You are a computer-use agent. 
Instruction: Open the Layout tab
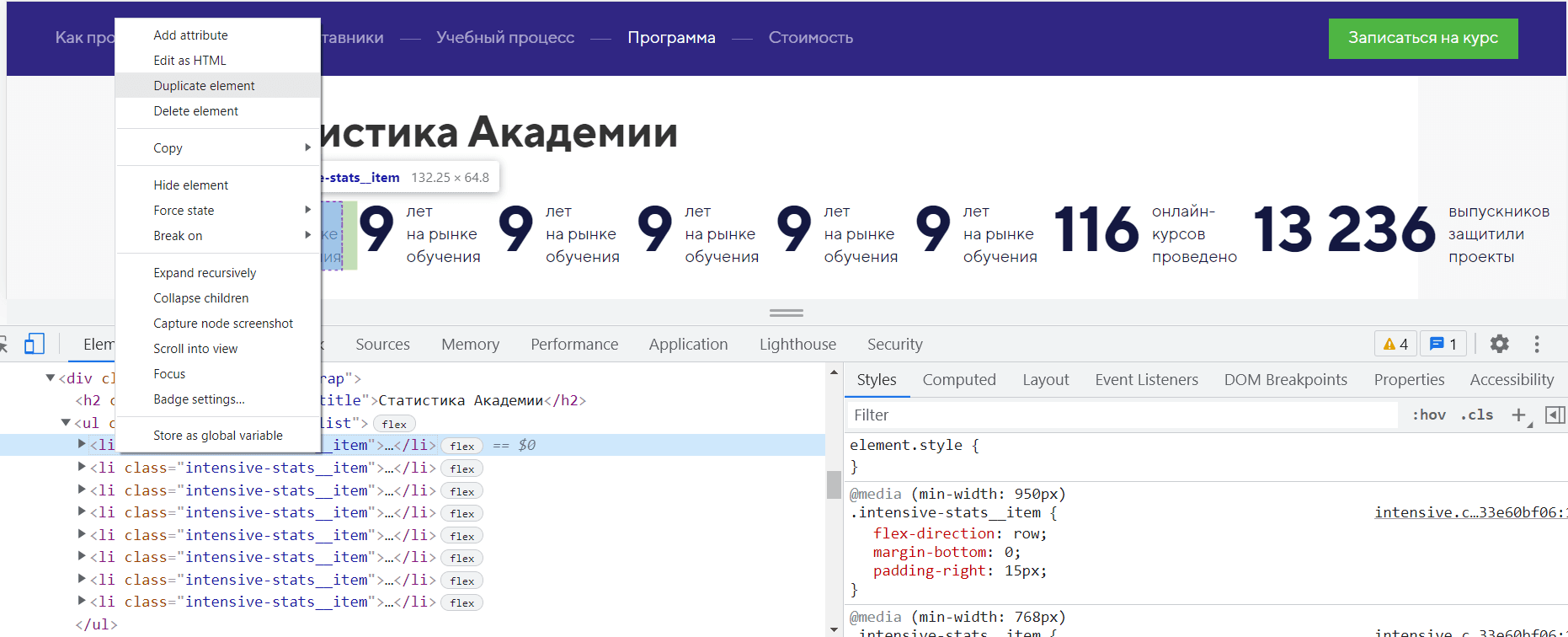click(1045, 380)
